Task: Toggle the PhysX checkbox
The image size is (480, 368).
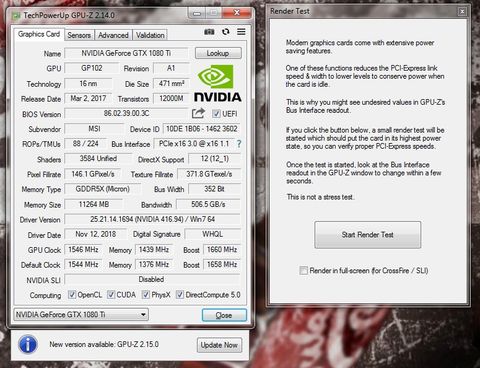Action: tap(145, 295)
